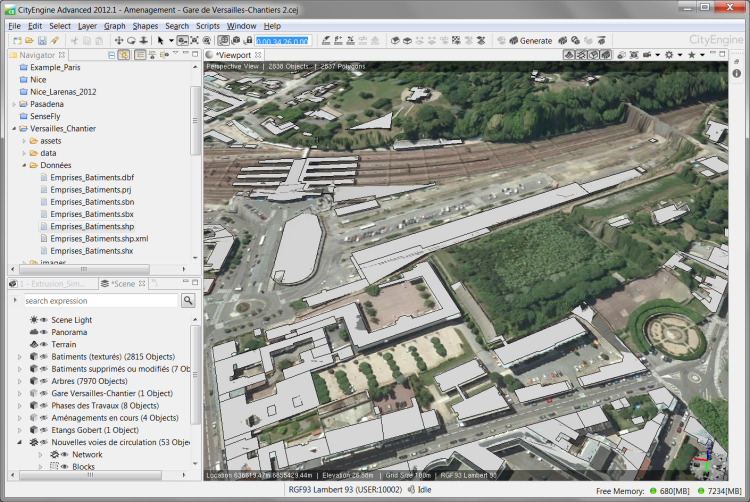Open the view settings gear dropdown
The height and width of the screenshot is (502, 750).
[x=680, y=55]
